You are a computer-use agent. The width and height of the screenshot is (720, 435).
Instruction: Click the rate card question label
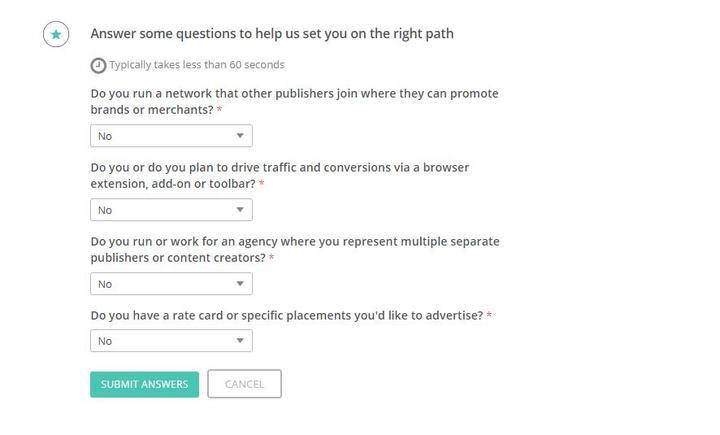click(286, 315)
